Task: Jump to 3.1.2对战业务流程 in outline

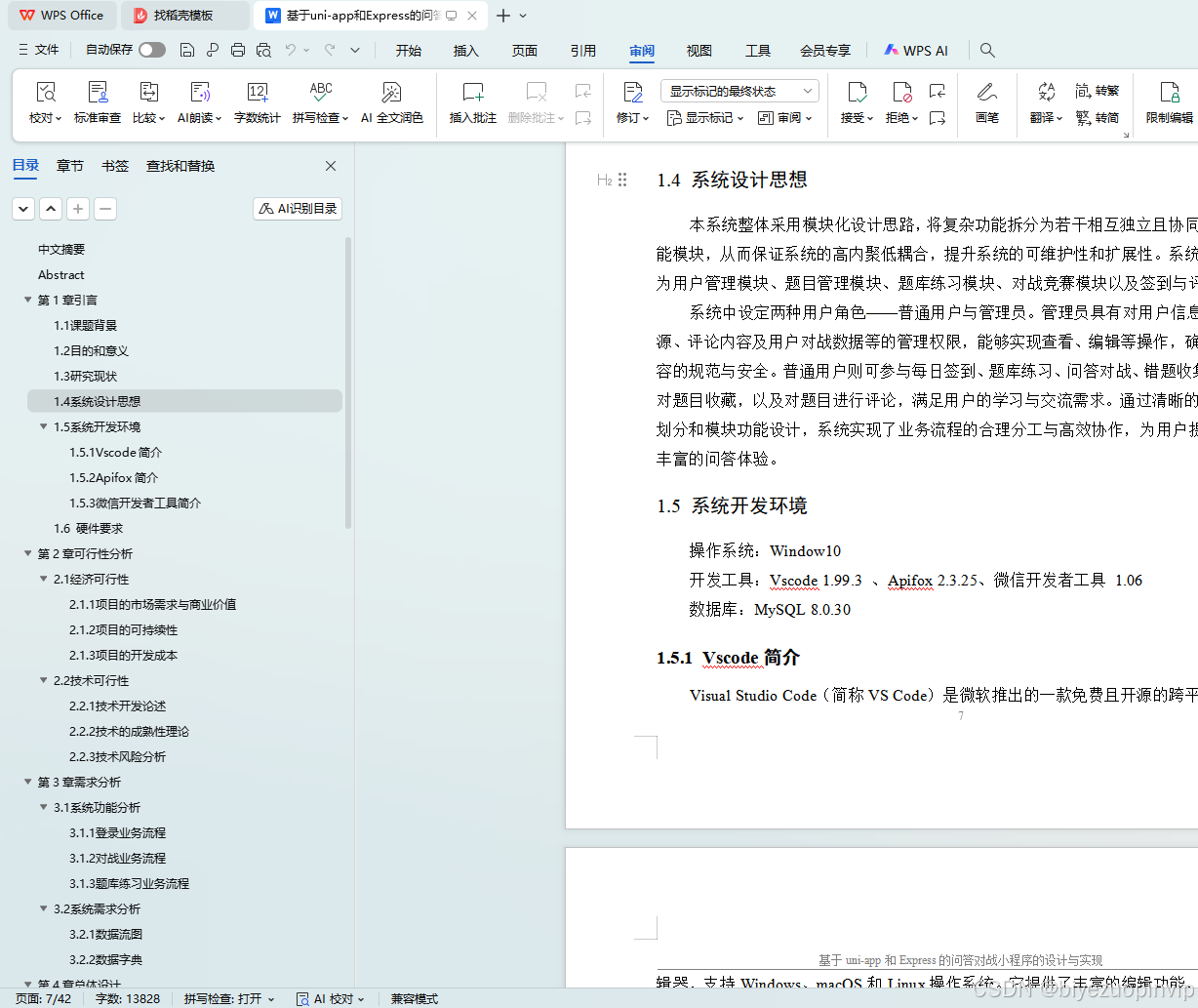Action: tap(117, 858)
